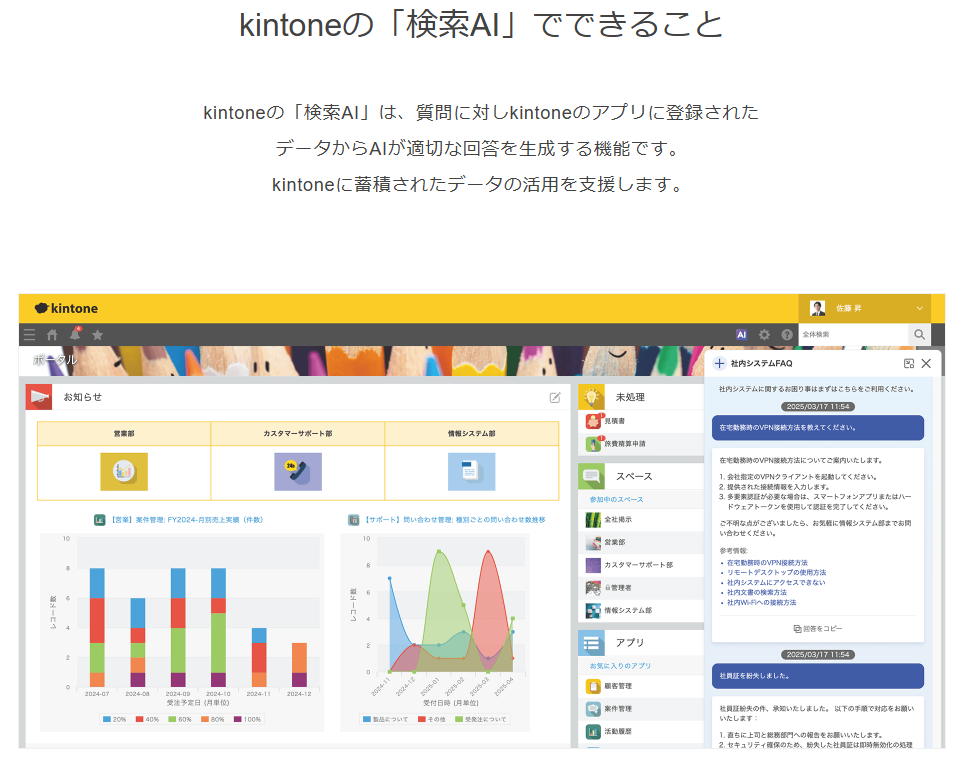
Task: Select the お気に入りのアプリ filter
Action: coord(620,666)
